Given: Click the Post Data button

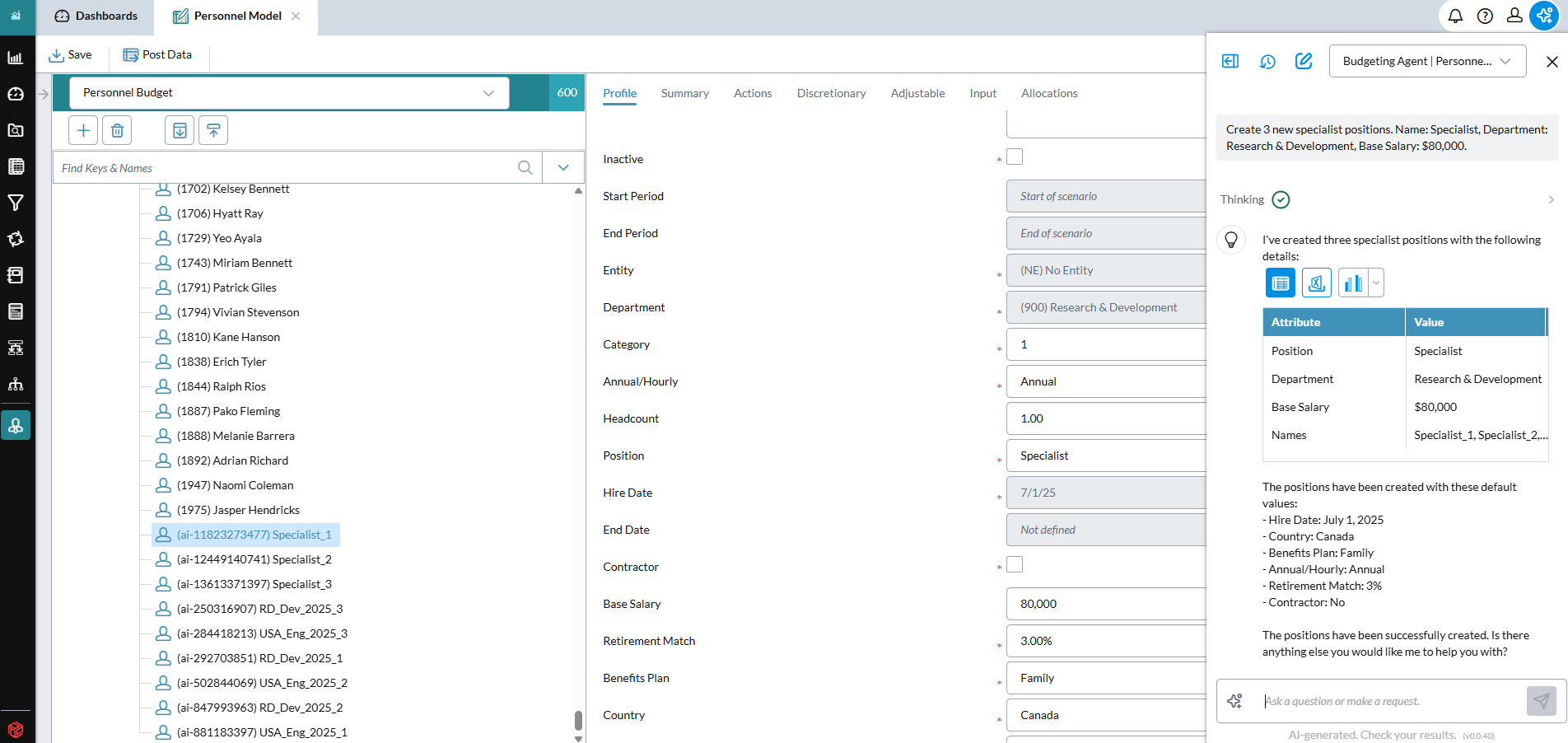Looking at the screenshot, I should (158, 54).
